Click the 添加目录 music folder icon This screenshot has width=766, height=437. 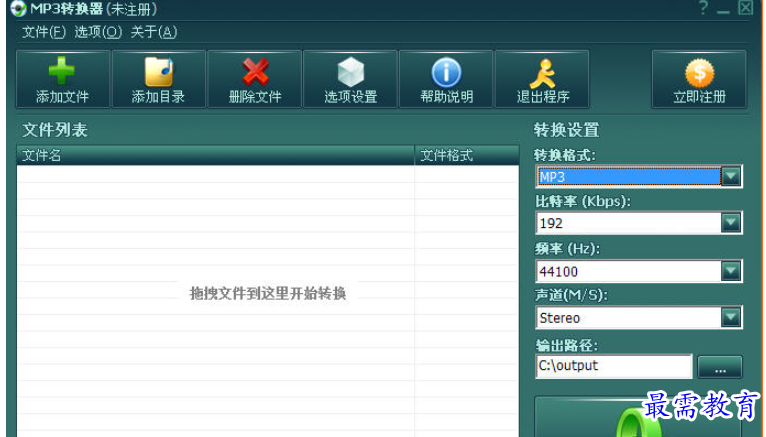point(159,72)
